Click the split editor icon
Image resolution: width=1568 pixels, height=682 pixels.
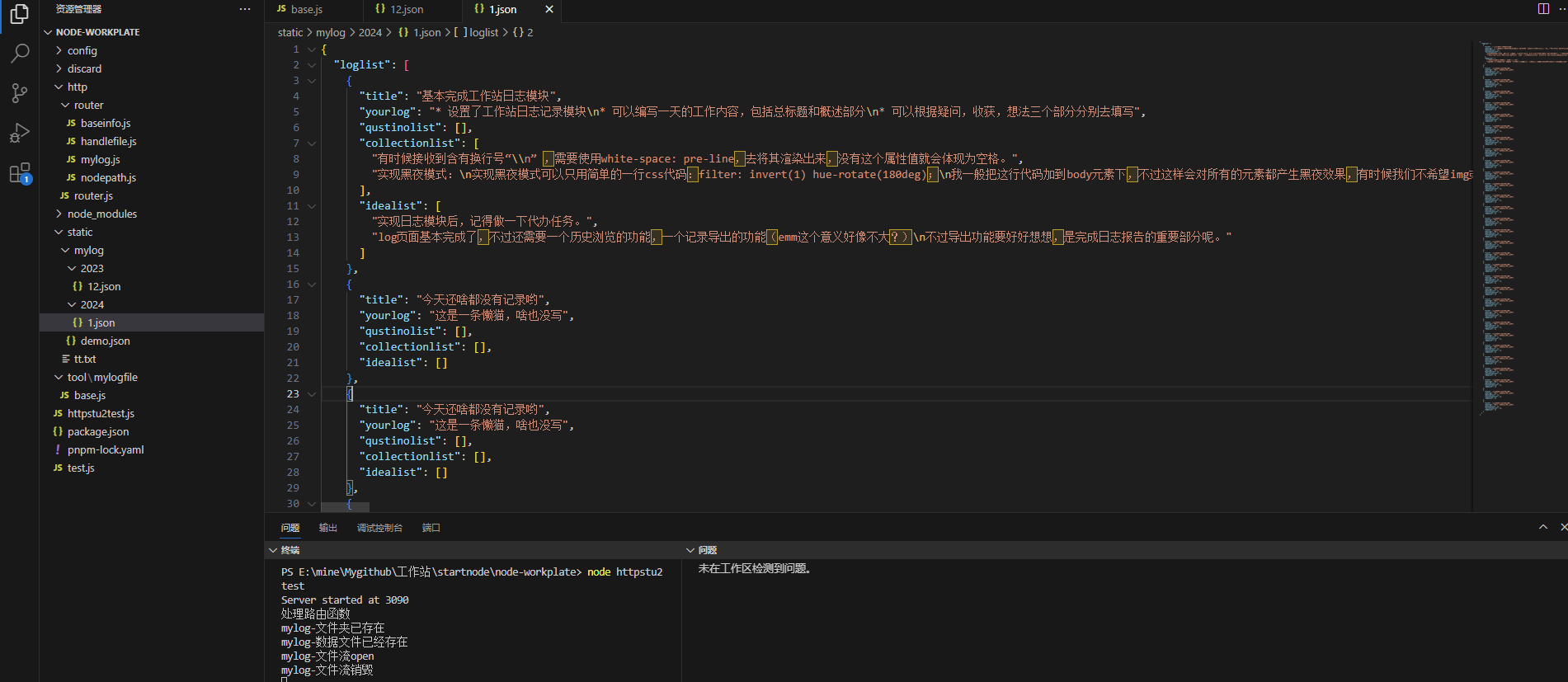[x=1543, y=9]
